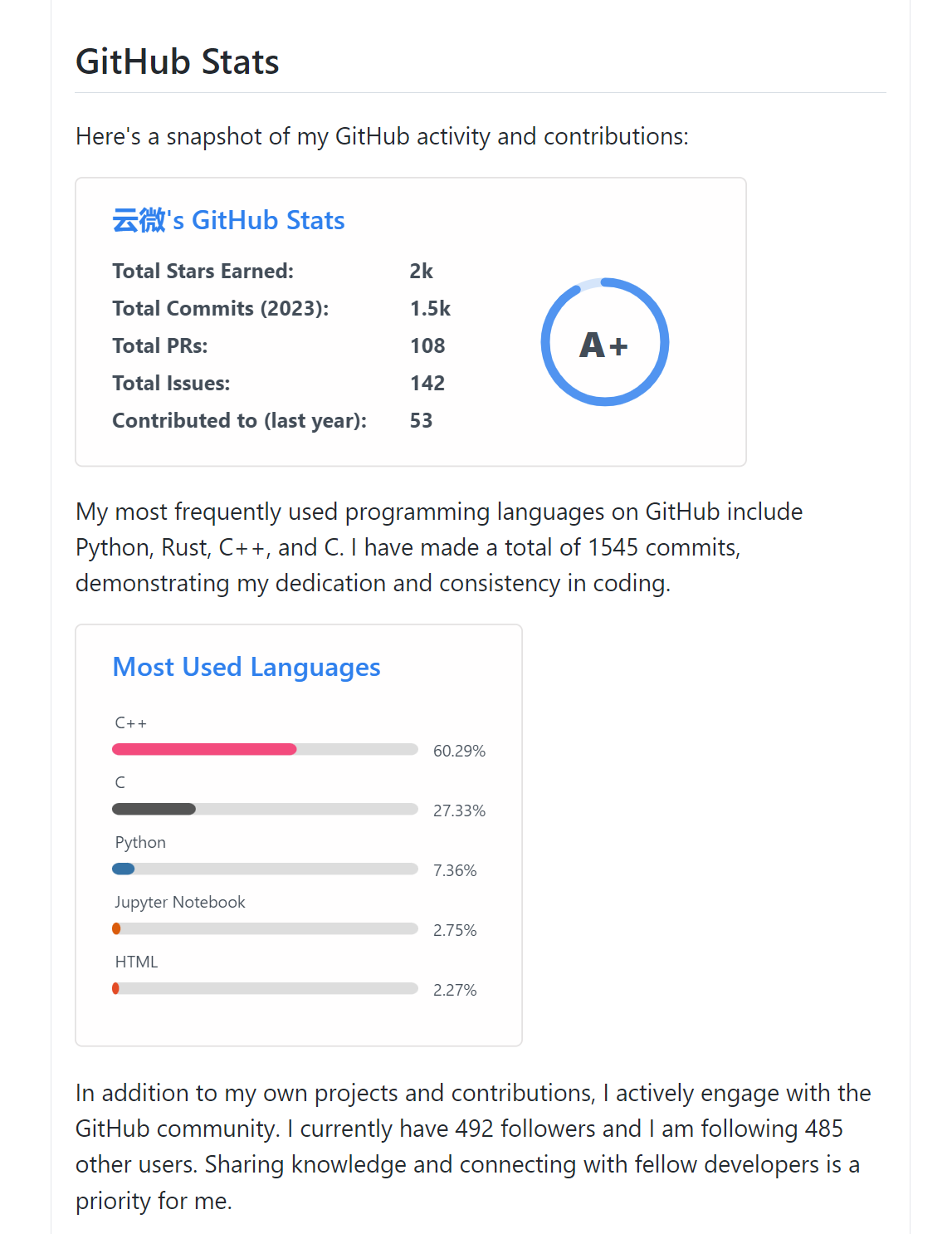
Task: Click the pink C++ usage bar
Action: tap(204, 750)
